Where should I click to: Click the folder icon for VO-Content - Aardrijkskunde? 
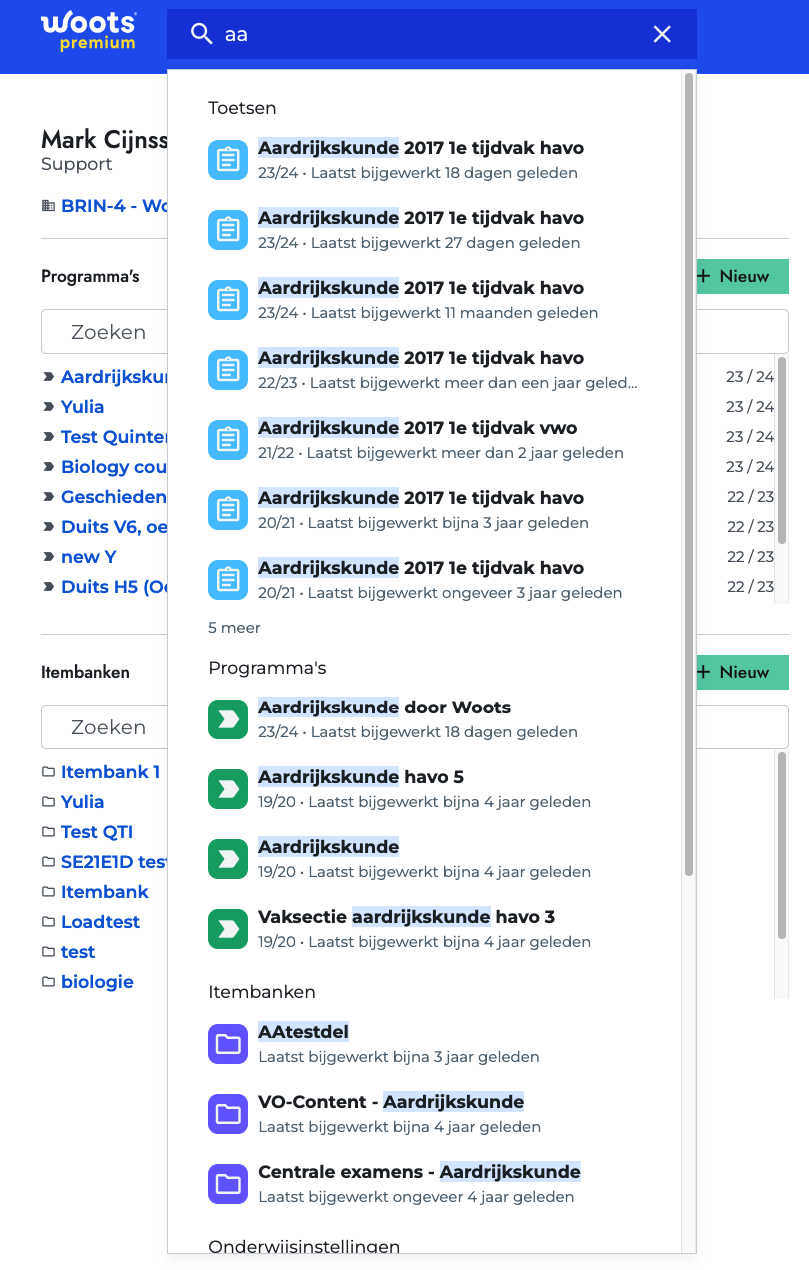[x=228, y=1114]
